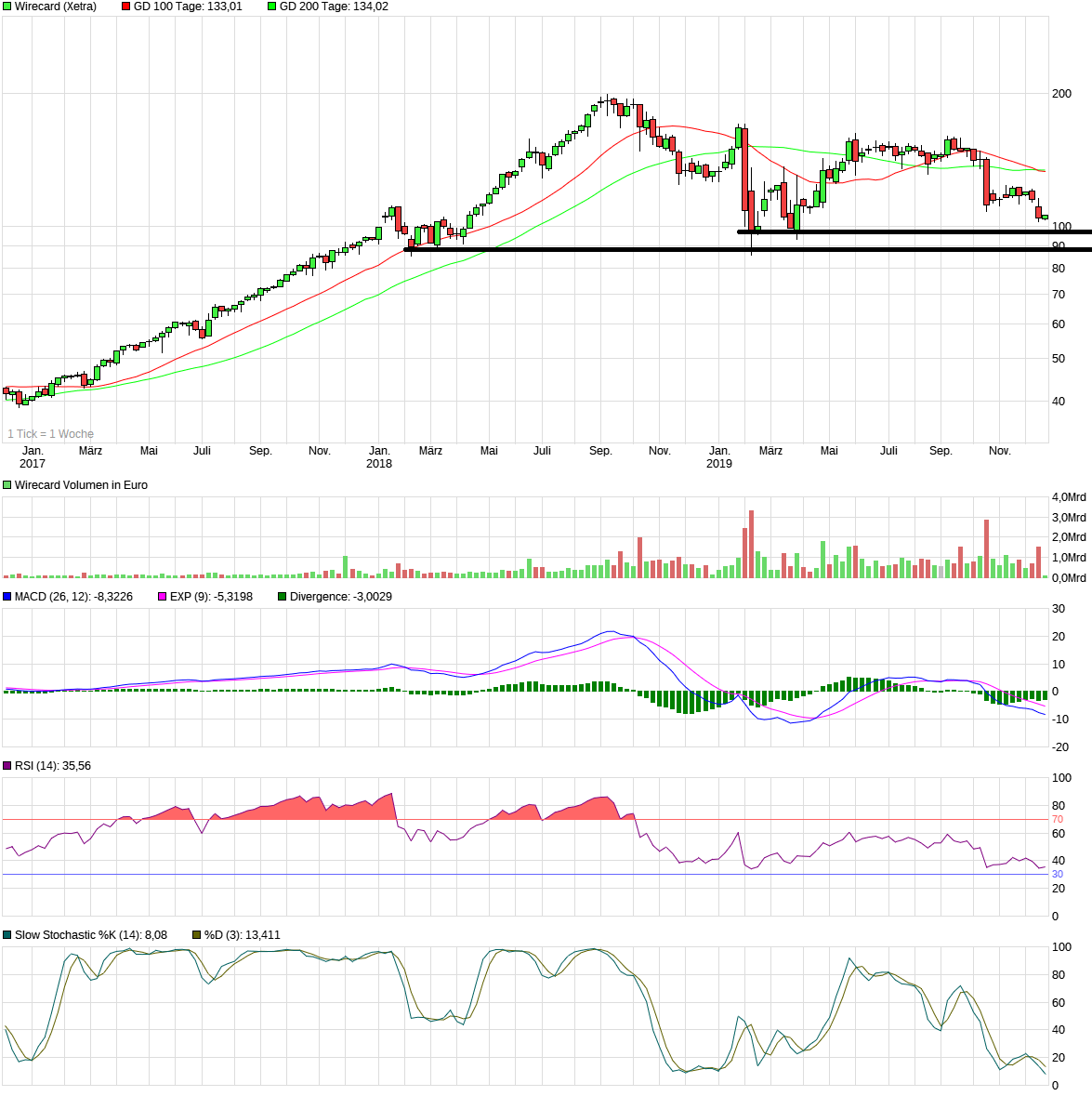Click the purple RSI (14) legend swatch
Screen dimensions: 1092x1096
pos(7,766)
